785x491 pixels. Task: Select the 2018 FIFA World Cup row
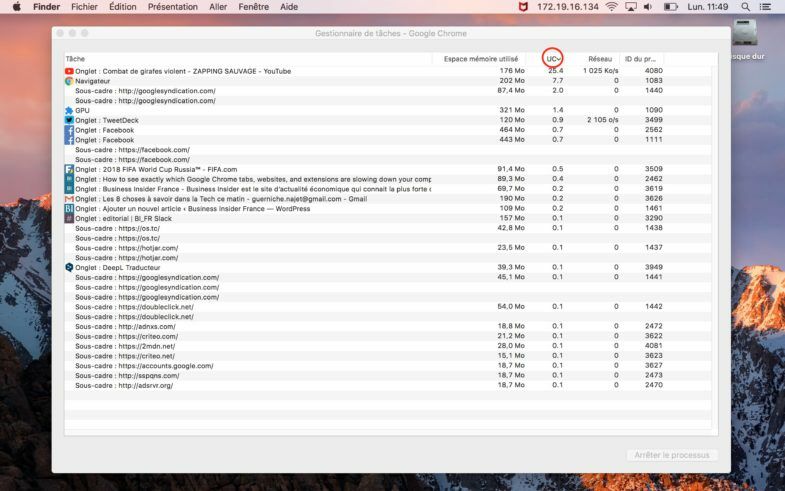388,169
